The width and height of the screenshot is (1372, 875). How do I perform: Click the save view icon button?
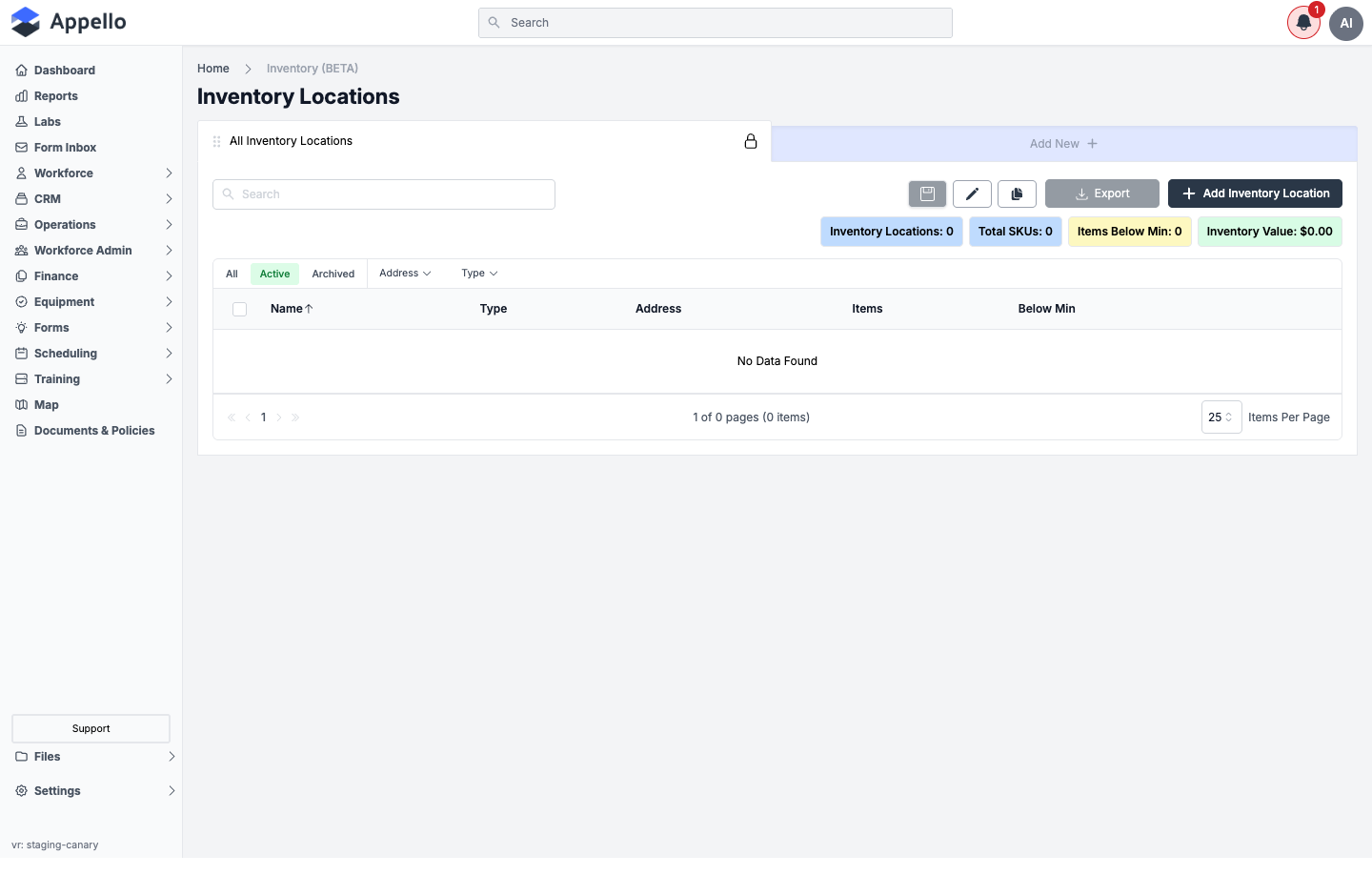(x=927, y=193)
